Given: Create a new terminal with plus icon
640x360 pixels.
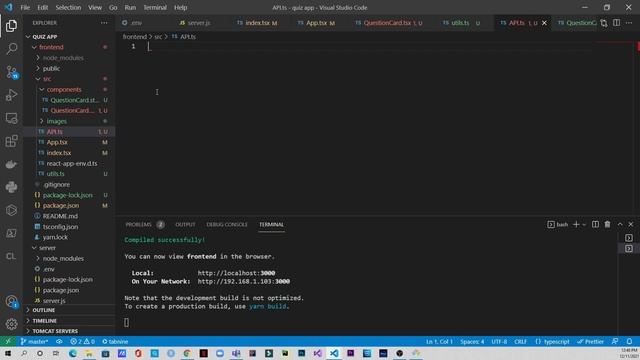Looking at the screenshot, I should coord(576,224).
